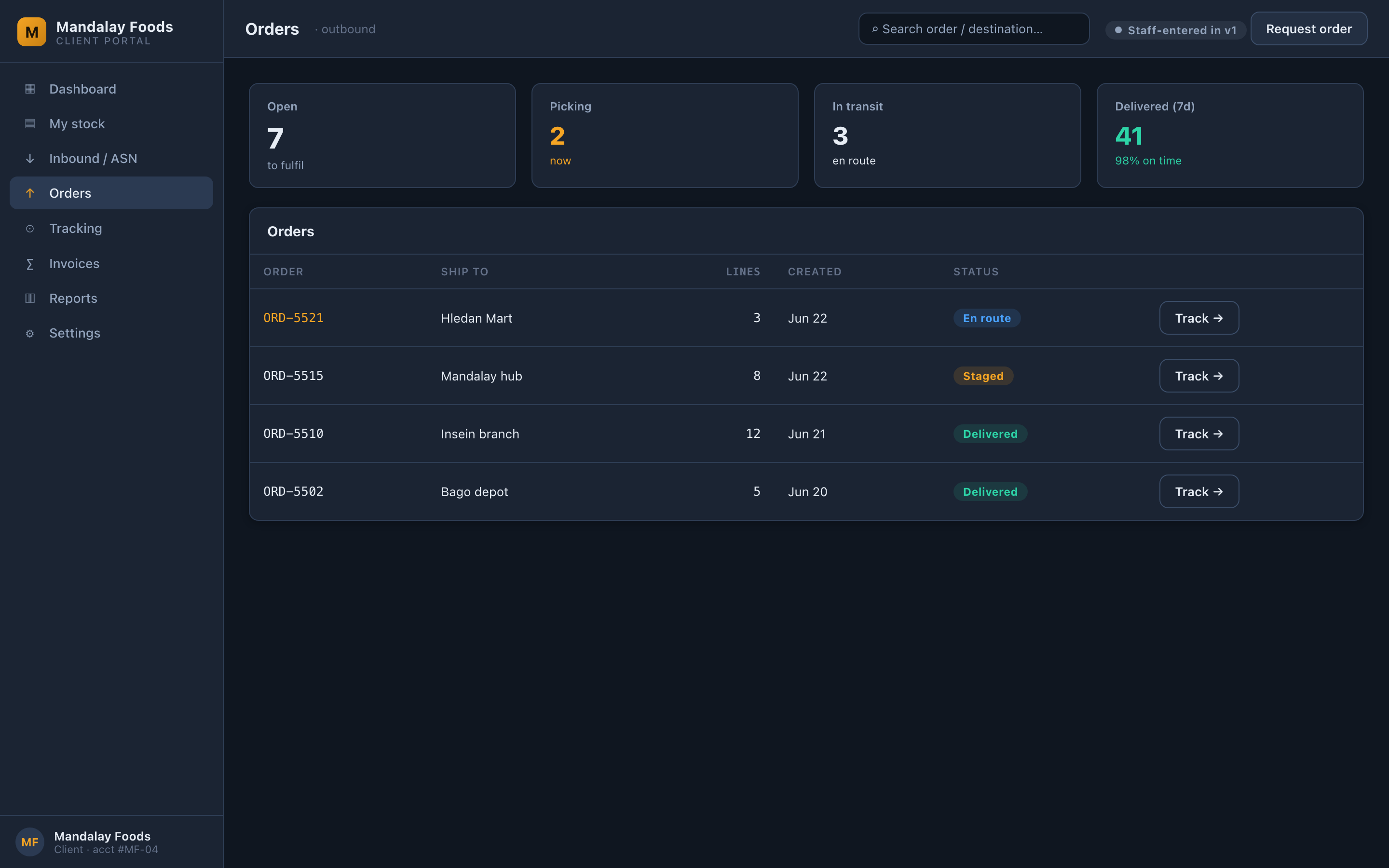Click the search magnifier icon
The height and width of the screenshot is (868, 1389).
coord(875,29)
